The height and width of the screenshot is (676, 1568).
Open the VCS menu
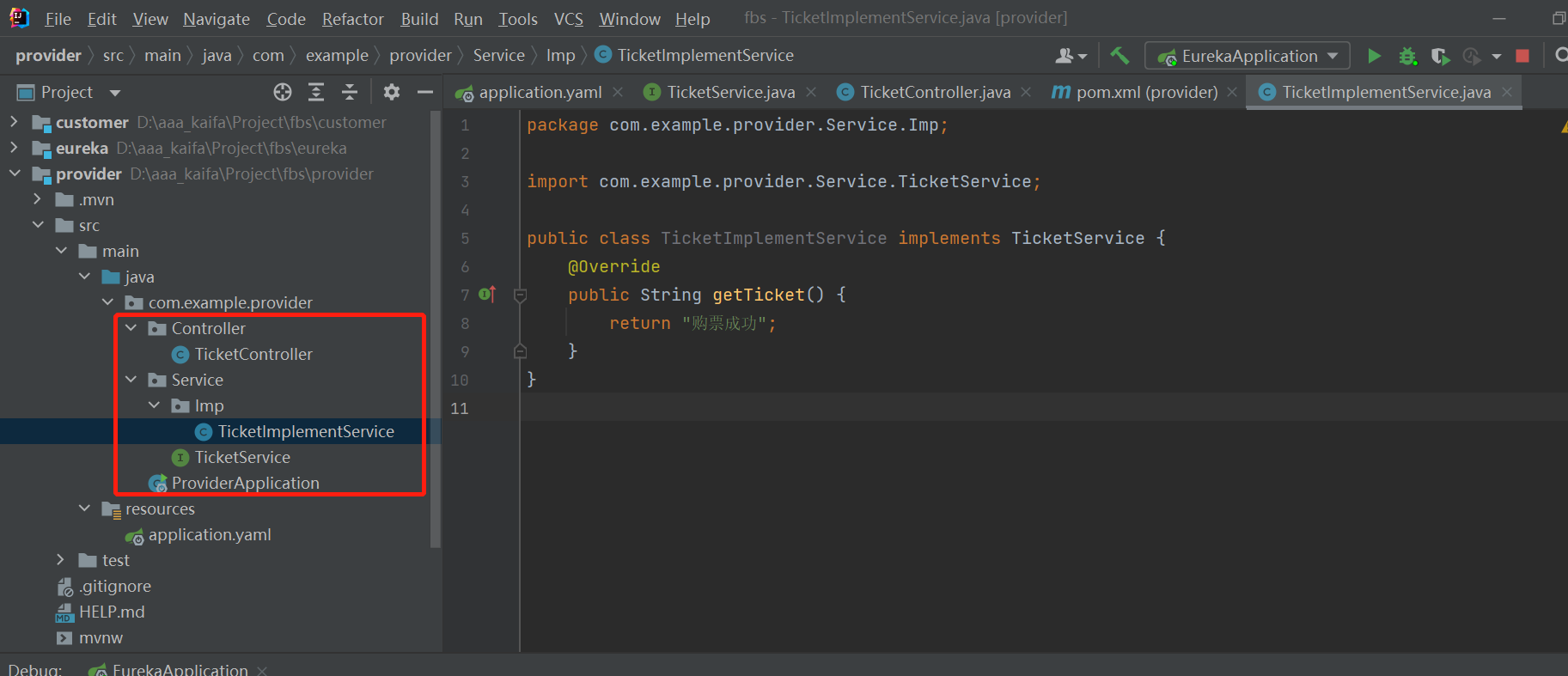tap(568, 19)
